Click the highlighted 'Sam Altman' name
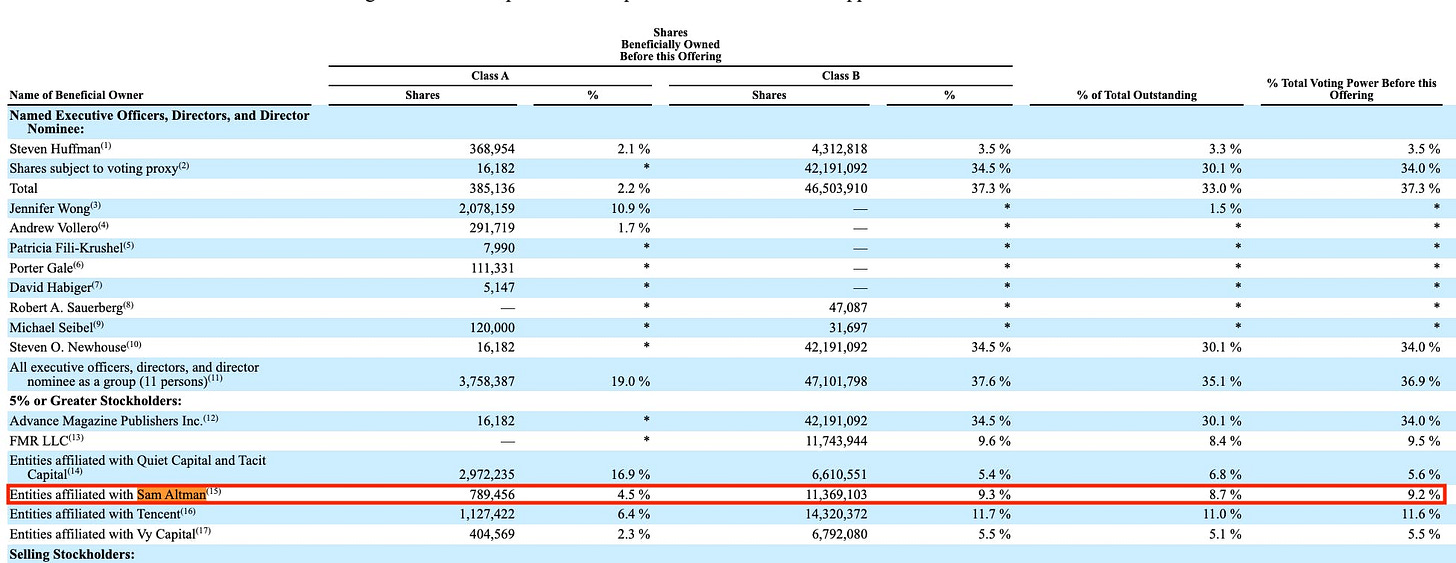Screen dimensions: 1456x563 coord(171,494)
